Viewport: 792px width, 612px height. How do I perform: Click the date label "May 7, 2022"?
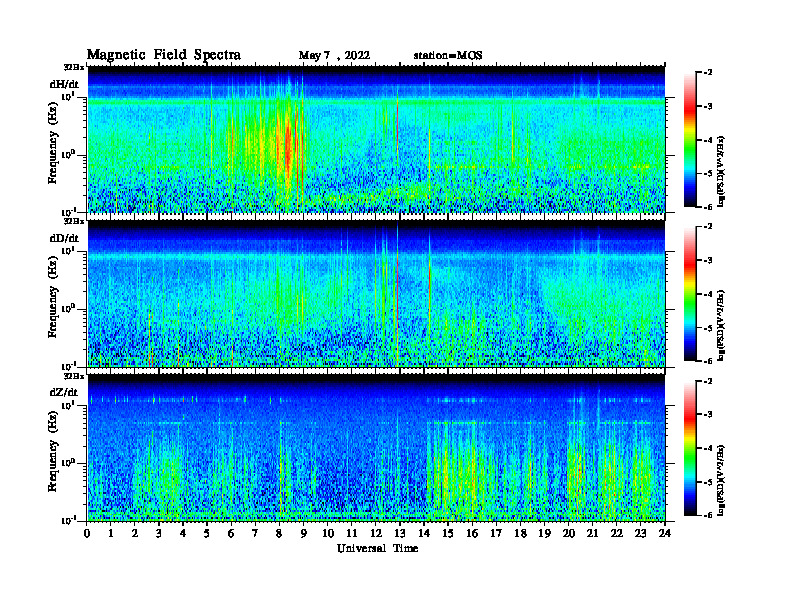tap(334, 56)
